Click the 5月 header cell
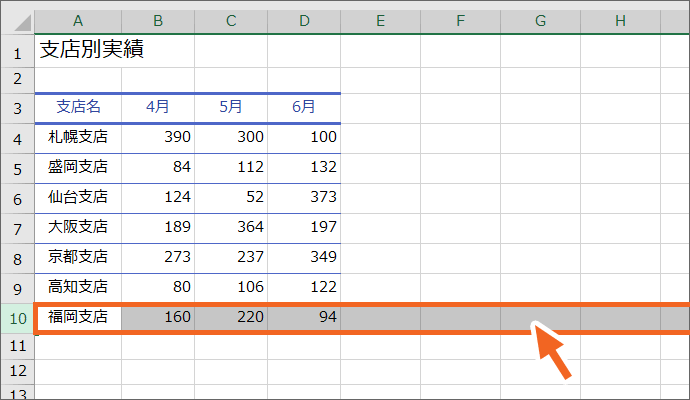This screenshot has height=400, width=690. pos(231,108)
